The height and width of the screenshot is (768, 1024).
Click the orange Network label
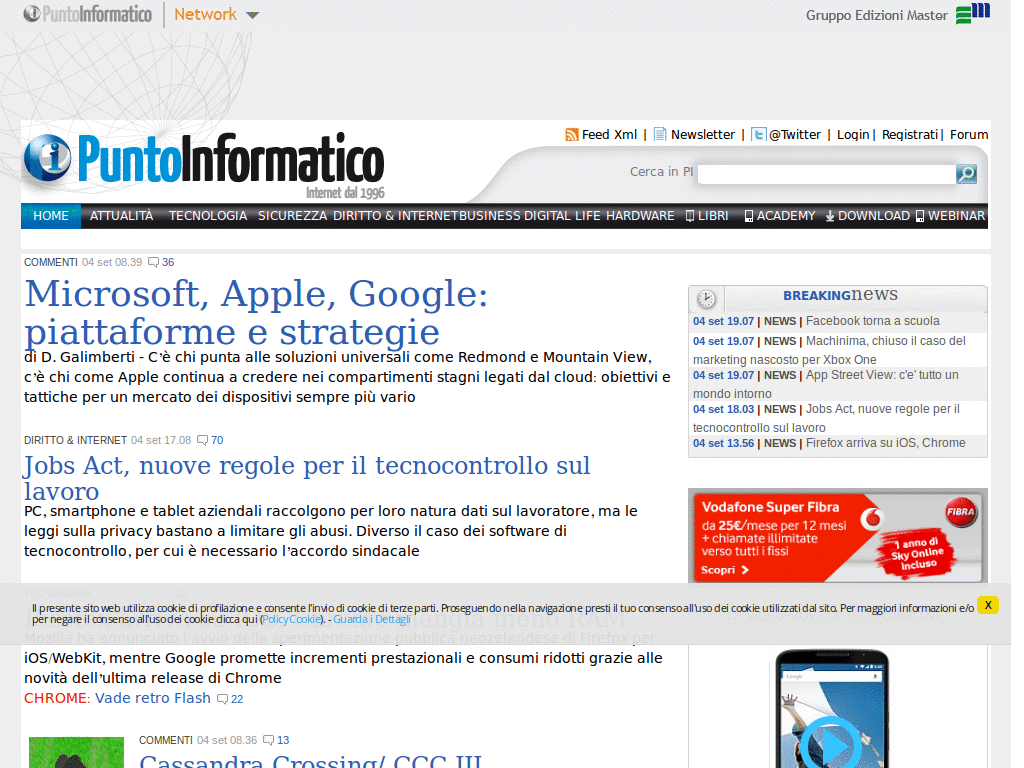(x=205, y=14)
